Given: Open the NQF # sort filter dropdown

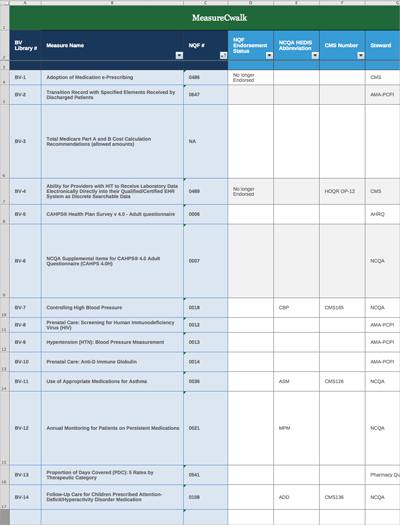Looking at the screenshot, I should 223,56.
